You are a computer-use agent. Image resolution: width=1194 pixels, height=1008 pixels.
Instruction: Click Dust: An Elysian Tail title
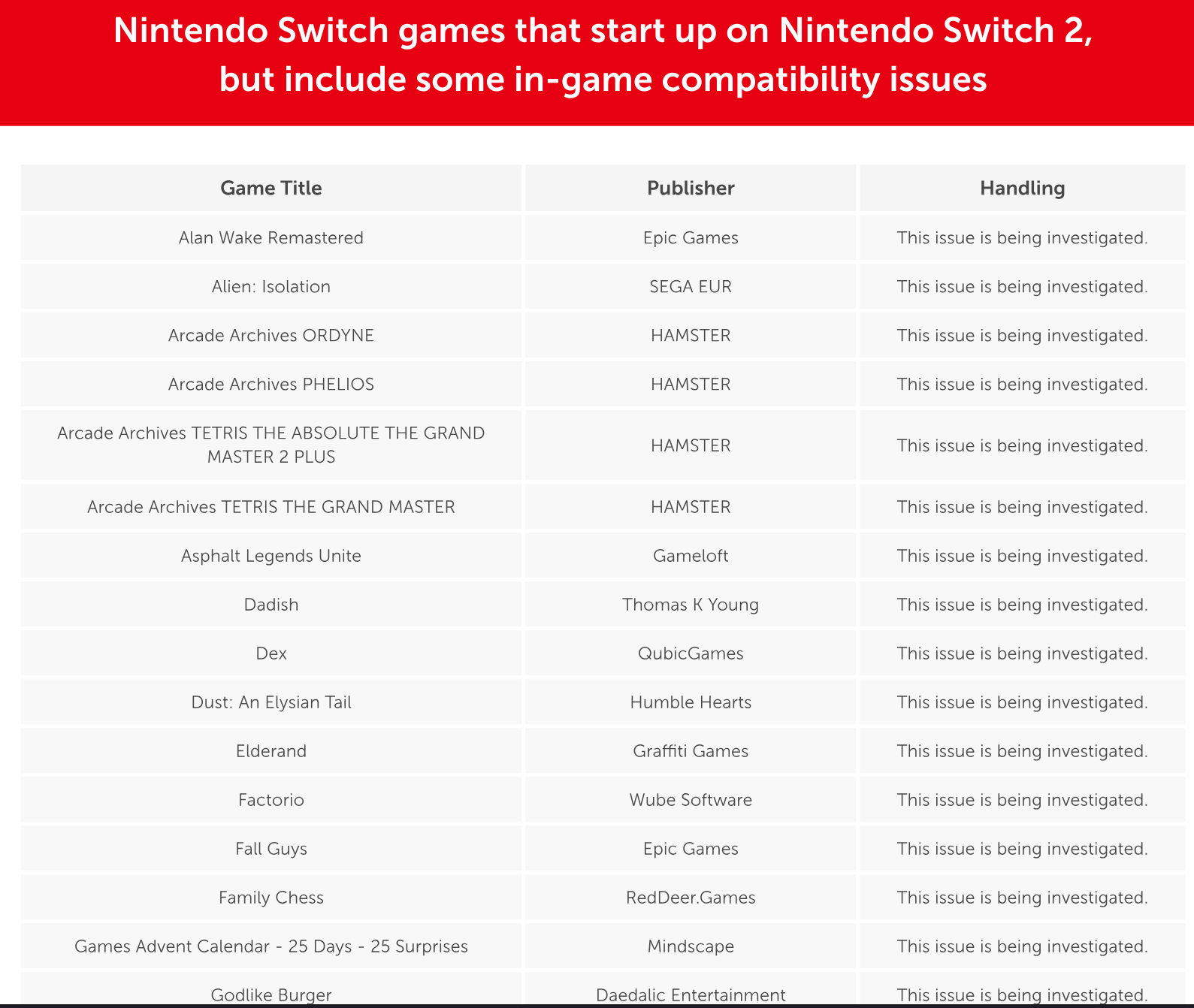(x=271, y=702)
